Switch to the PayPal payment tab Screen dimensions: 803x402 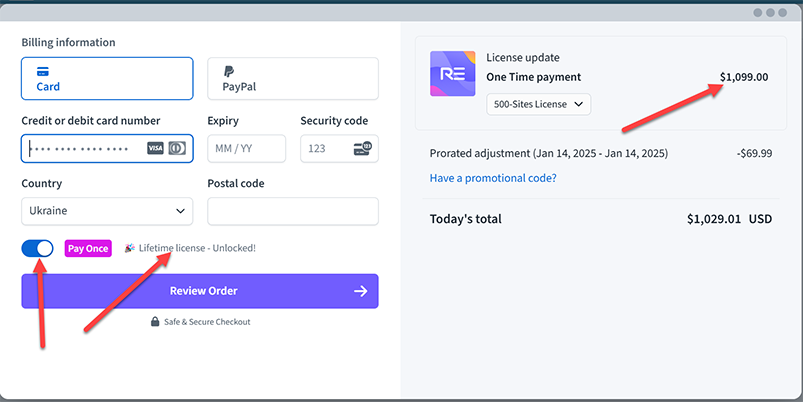point(293,78)
